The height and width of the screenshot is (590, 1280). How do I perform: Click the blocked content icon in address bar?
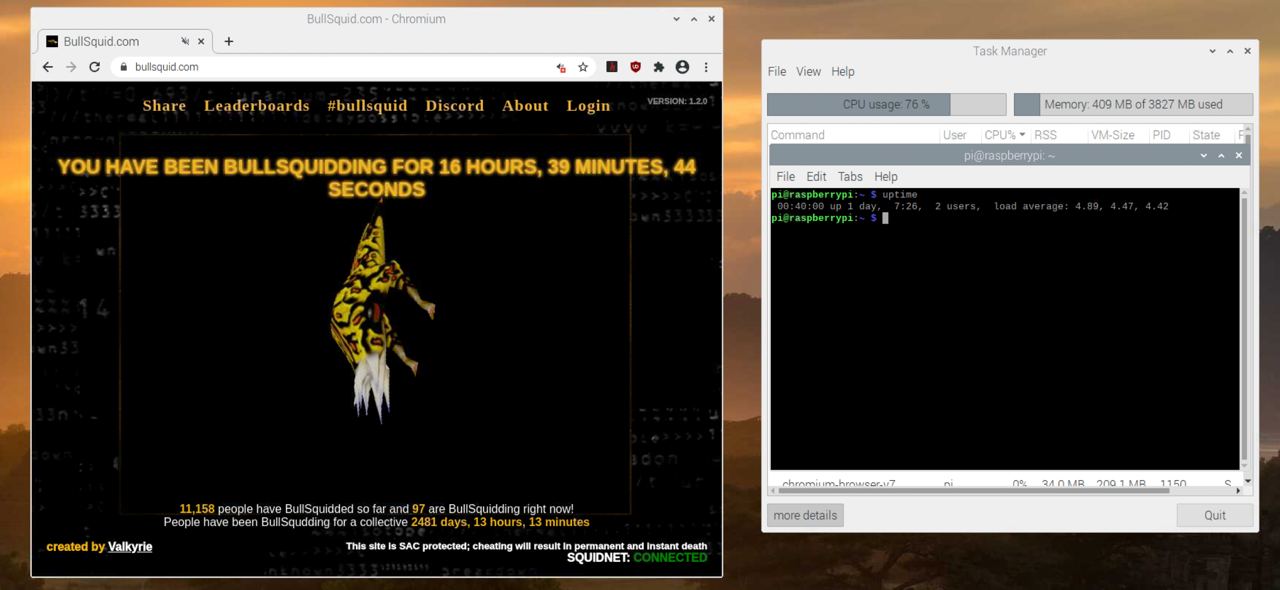pyautogui.click(x=561, y=67)
